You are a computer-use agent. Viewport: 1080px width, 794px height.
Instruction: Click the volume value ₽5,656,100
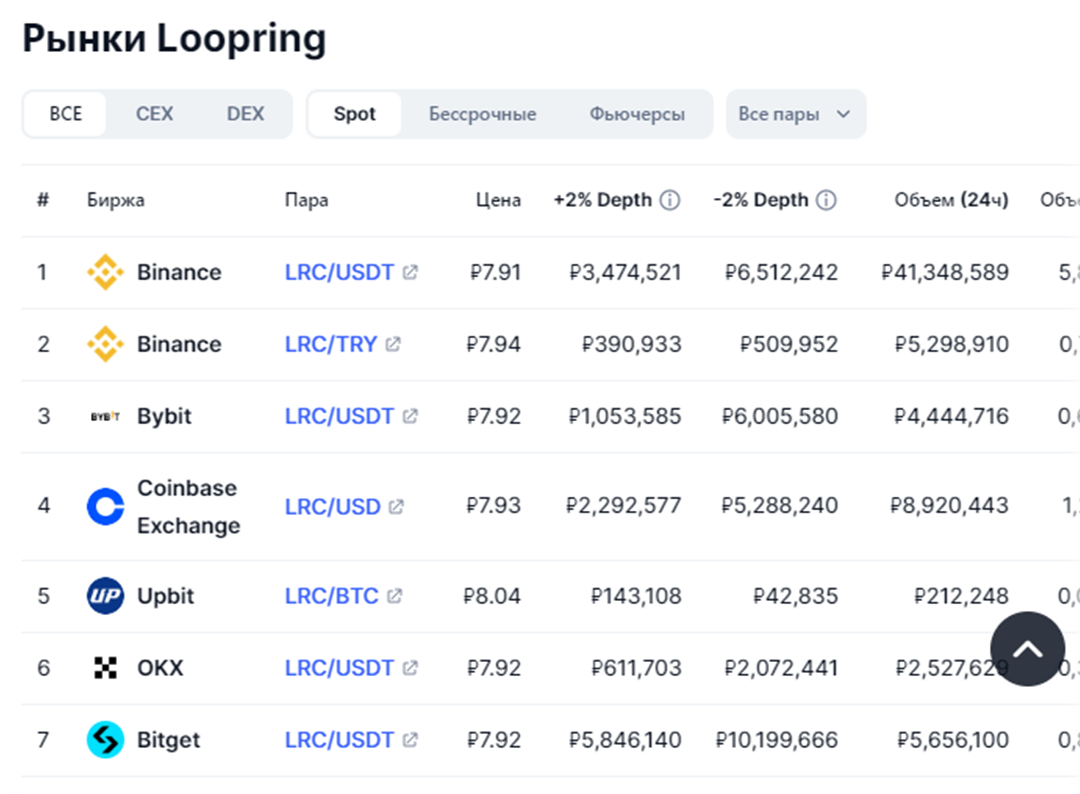953,740
